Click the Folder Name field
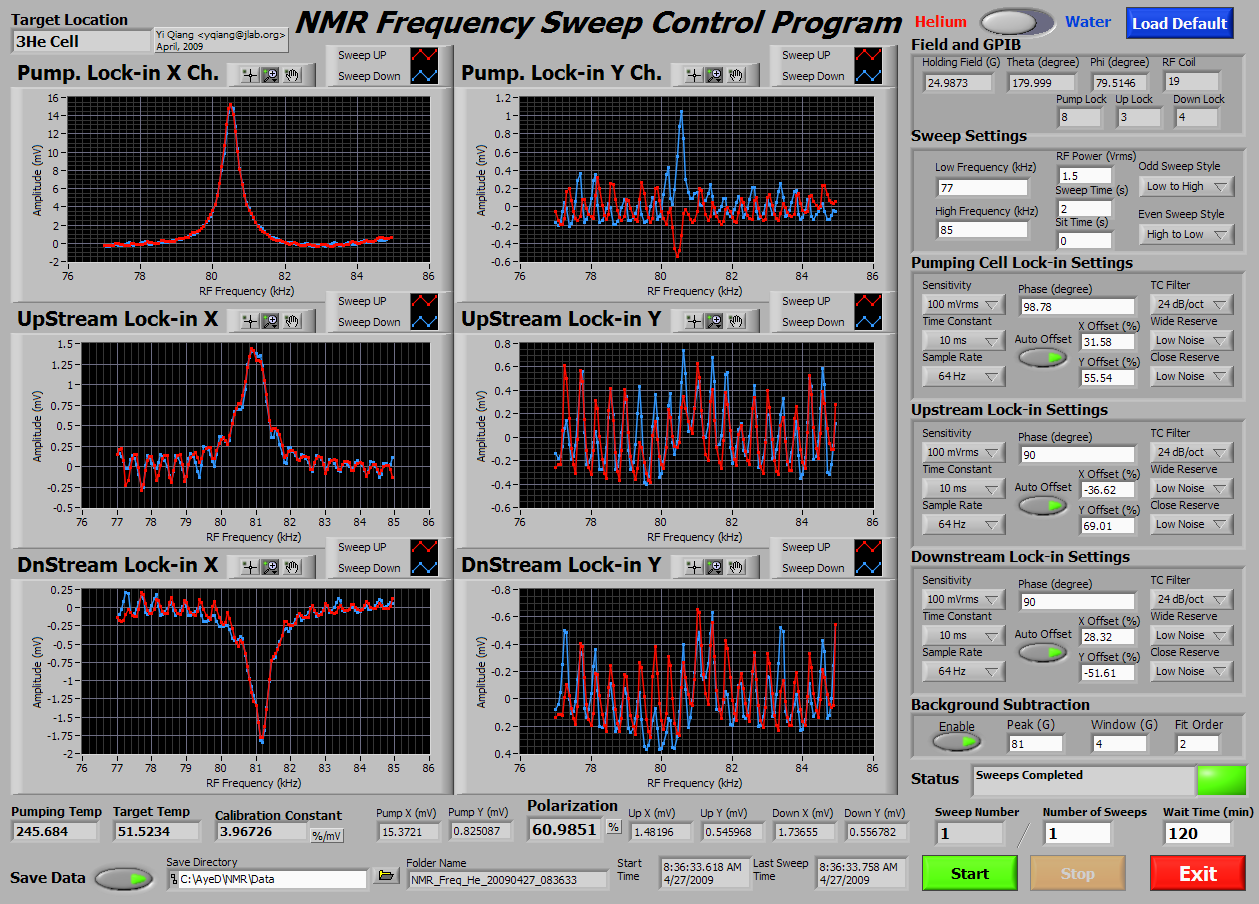Viewport: 1259px width, 904px height. (507, 879)
